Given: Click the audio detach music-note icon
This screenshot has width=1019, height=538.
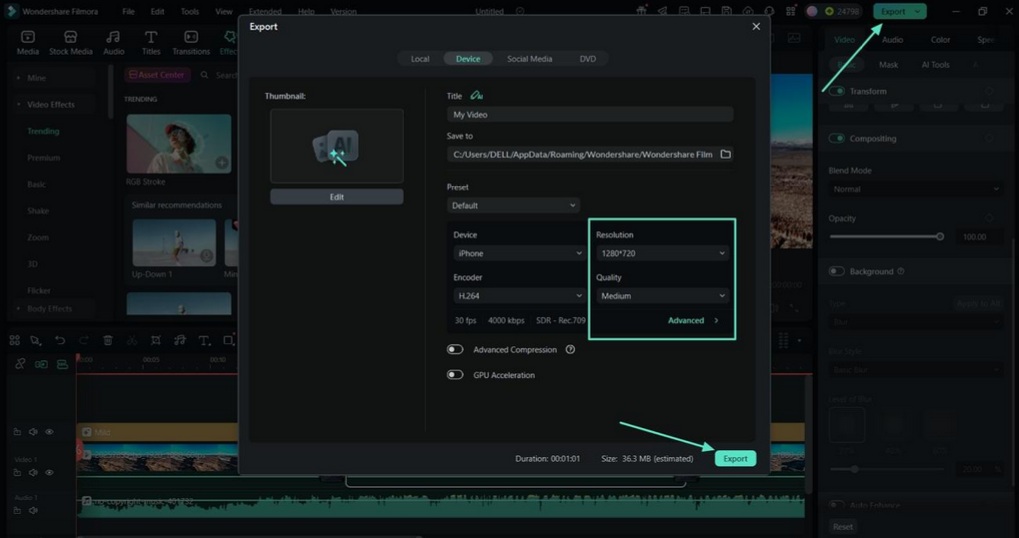Looking at the screenshot, I should point(180,340).
